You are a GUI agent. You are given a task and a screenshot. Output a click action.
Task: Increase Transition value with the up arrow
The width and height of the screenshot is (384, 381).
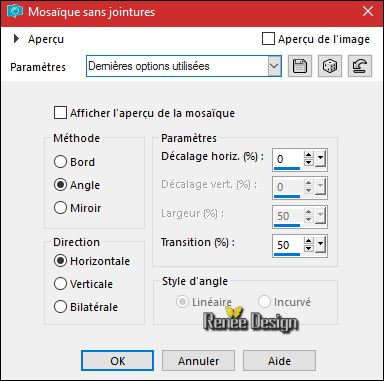tap(309, 241)
